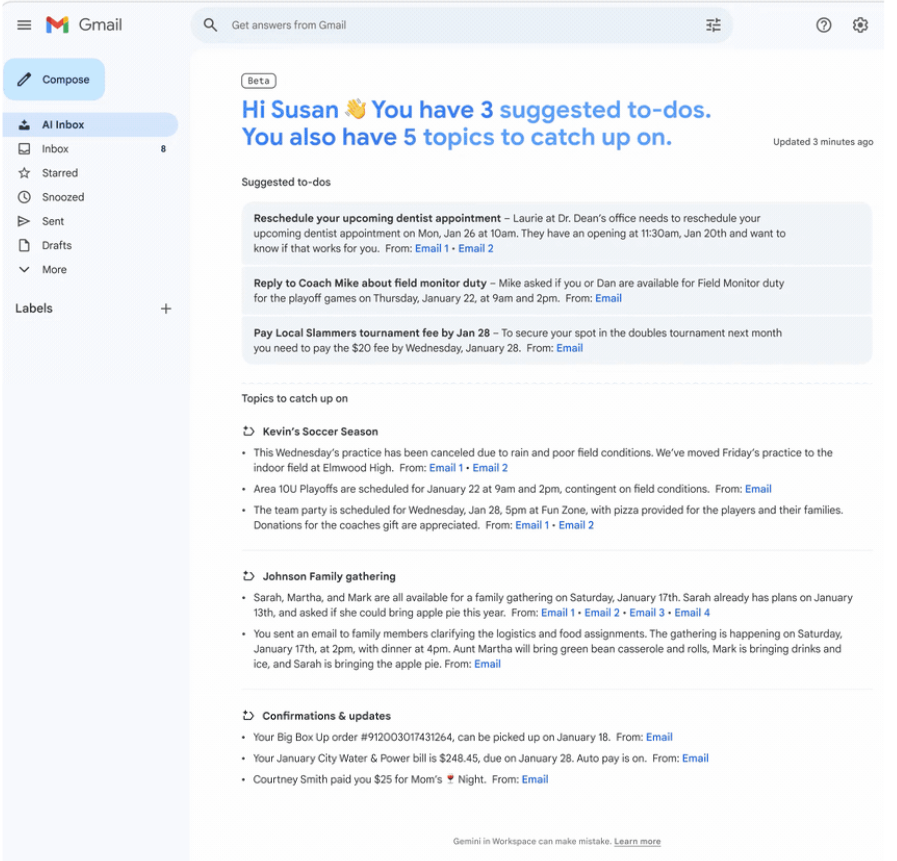Click the search magnifier icon
Screen dimensions: 897x861
211,25
